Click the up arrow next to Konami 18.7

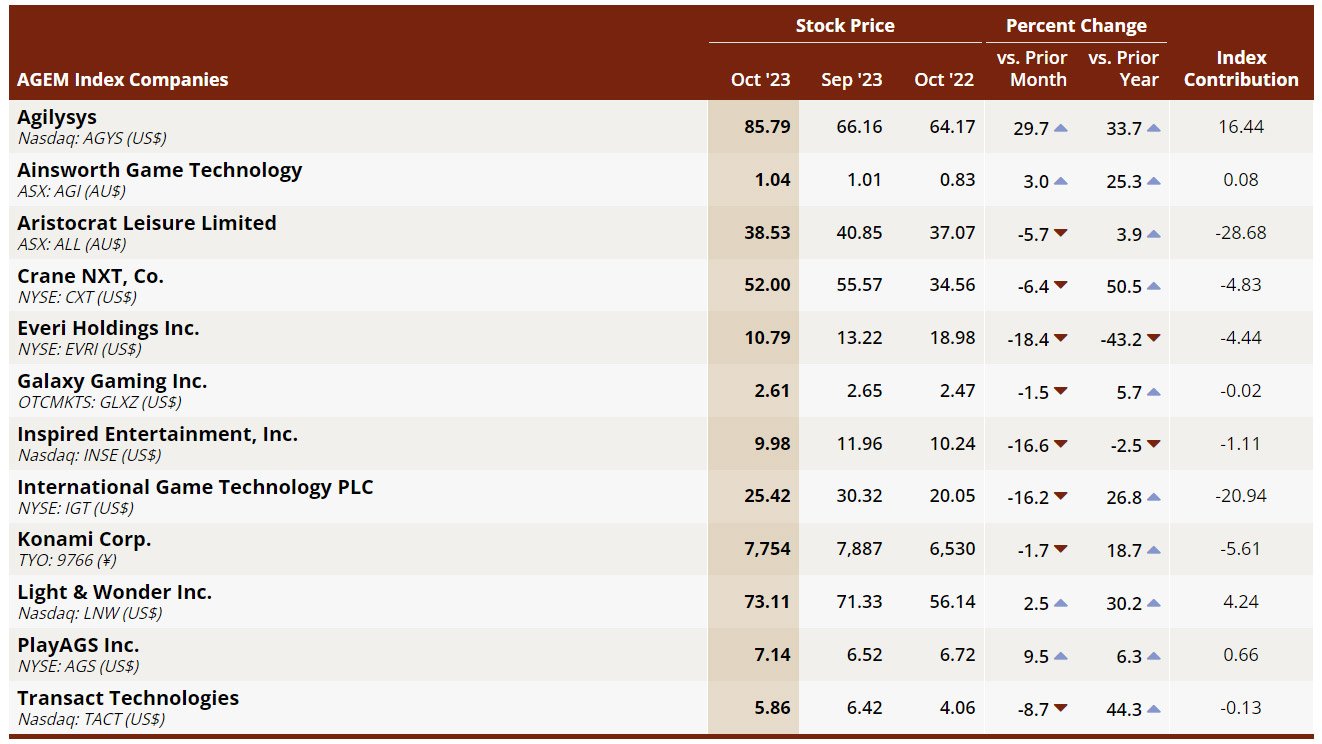[1154, 550]
